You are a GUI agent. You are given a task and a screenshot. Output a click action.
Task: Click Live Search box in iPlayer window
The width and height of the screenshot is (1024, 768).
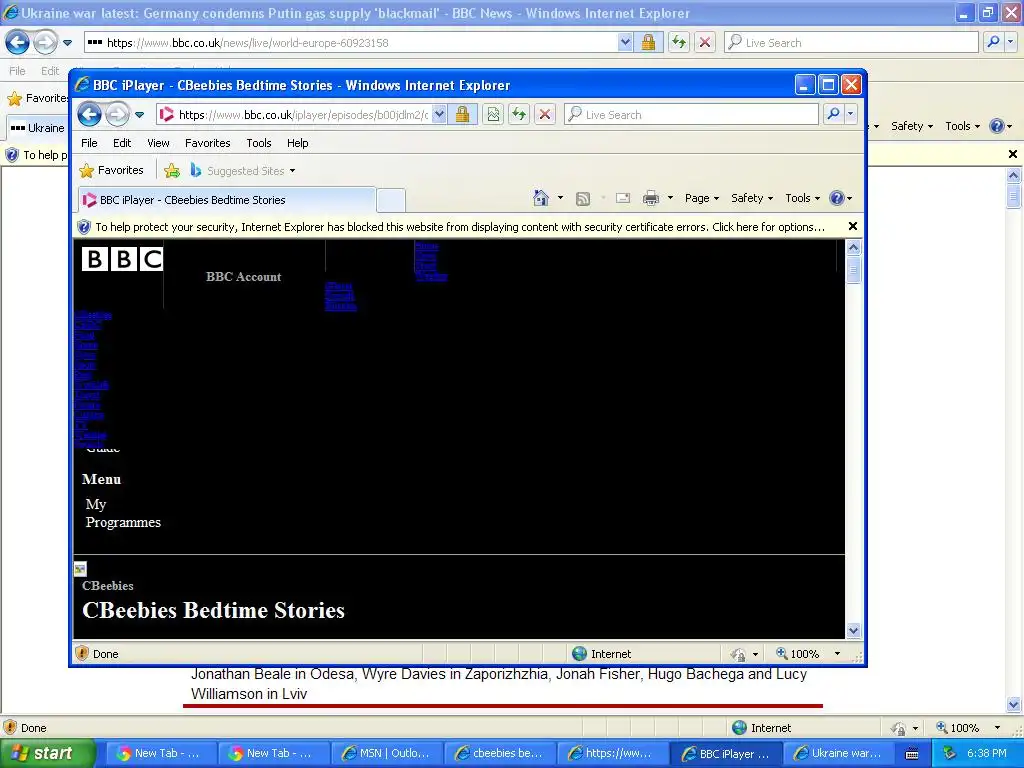[x=691, y=115]
